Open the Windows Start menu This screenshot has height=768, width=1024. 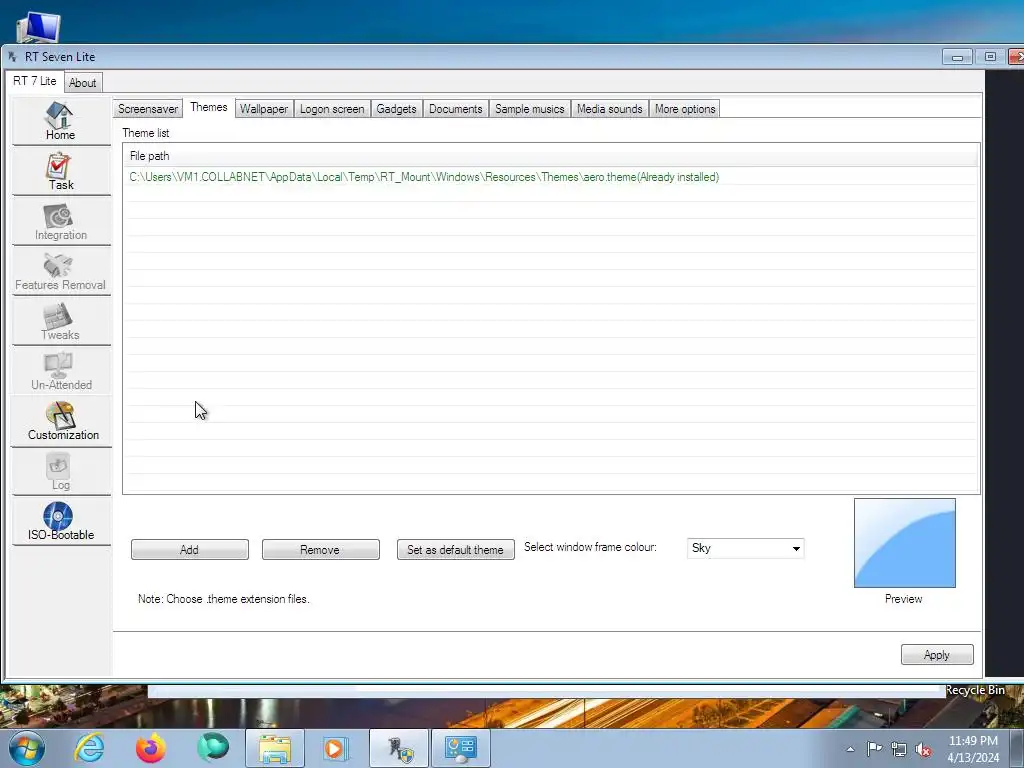coord(27,748)
